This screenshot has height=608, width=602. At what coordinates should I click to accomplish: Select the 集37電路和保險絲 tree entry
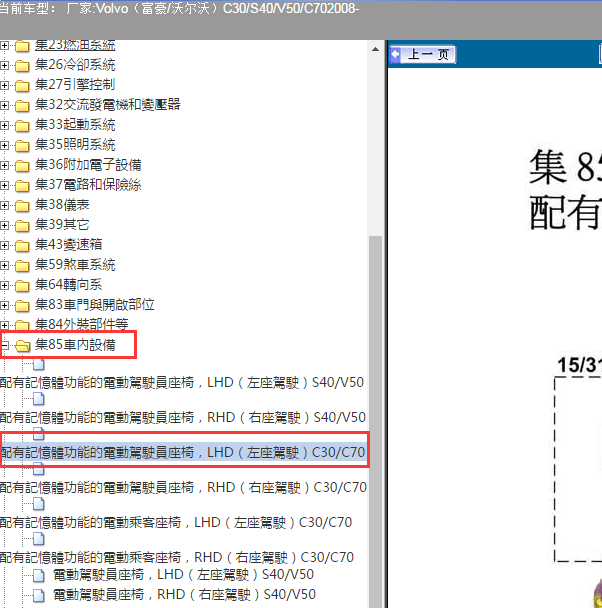(88, 185)
